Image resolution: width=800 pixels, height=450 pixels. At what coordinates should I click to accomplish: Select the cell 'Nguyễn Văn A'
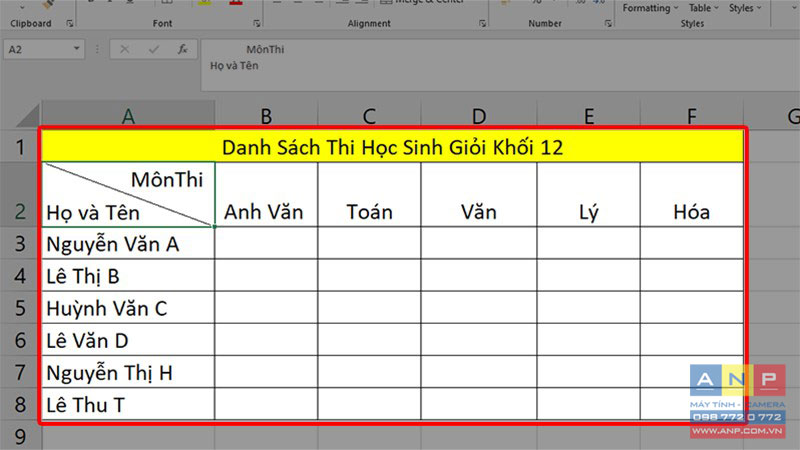(129, 243)
